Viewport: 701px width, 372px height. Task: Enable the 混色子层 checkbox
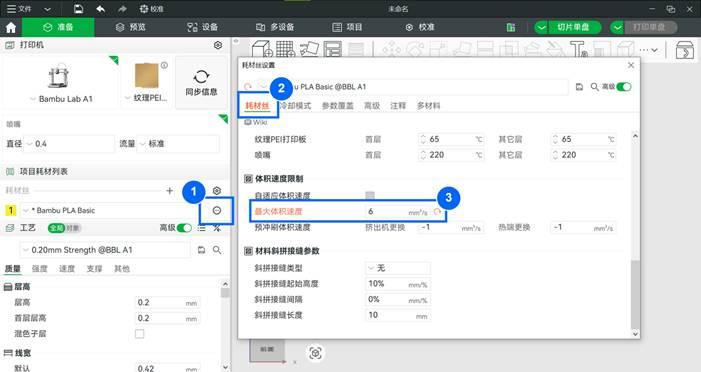[139, 334]
